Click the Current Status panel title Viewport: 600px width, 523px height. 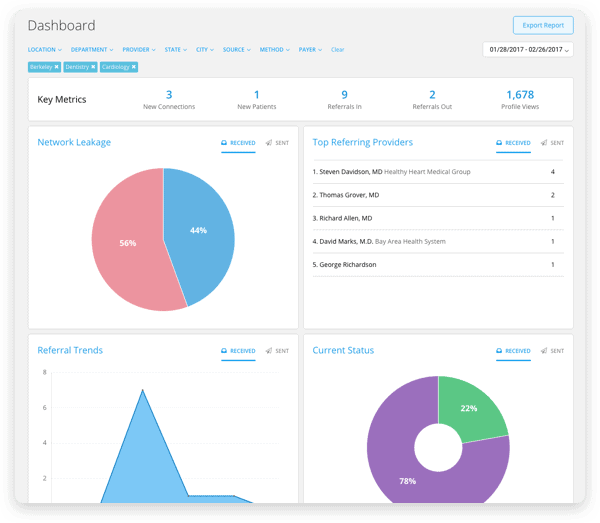[343, 350]
